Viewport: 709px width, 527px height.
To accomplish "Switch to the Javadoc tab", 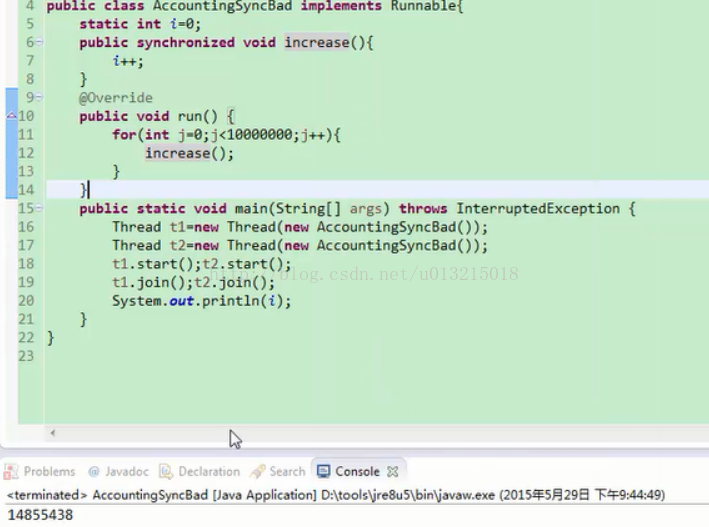I will coord(118,471).
